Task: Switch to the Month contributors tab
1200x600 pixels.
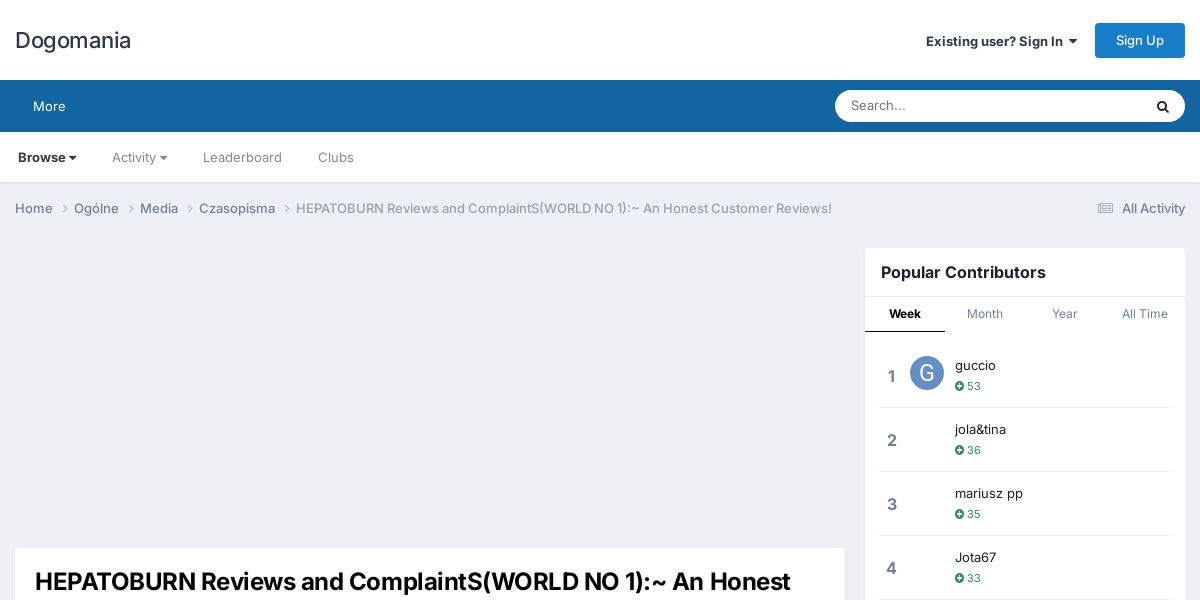Action: tap(985, 314)
